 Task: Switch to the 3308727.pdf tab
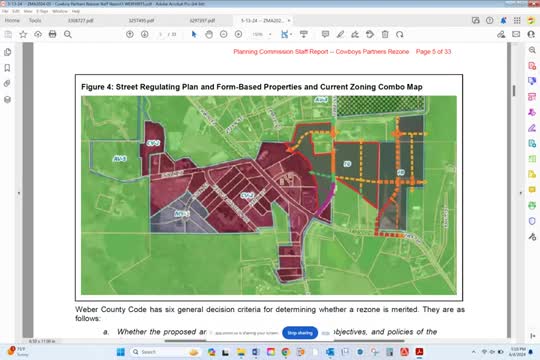[x=81, y=21]
